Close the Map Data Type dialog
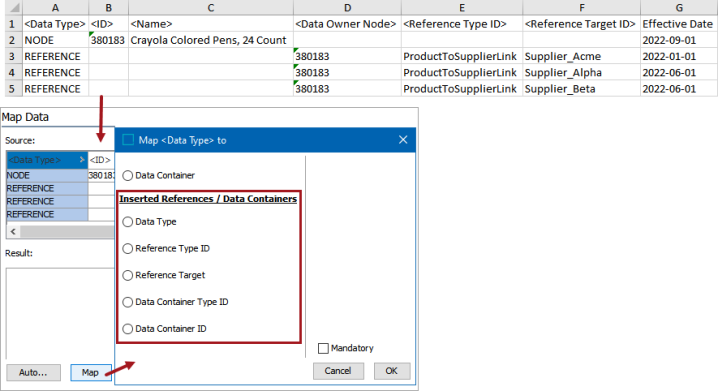Viewport: 718px width, 391px height. (x=403, y=140)
